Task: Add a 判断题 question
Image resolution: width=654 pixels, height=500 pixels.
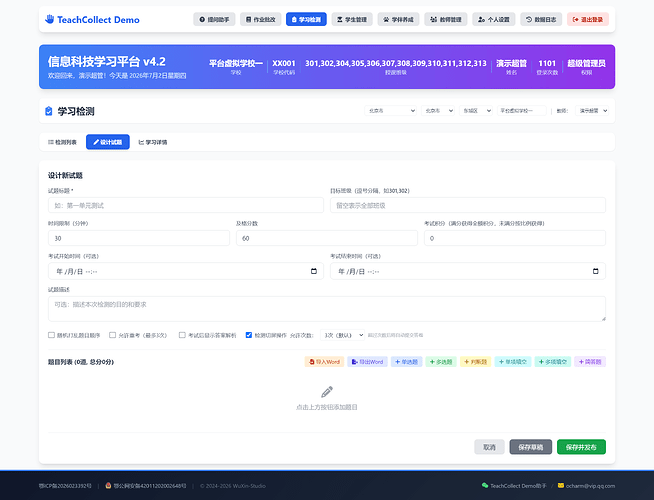Action: point(475,362)
